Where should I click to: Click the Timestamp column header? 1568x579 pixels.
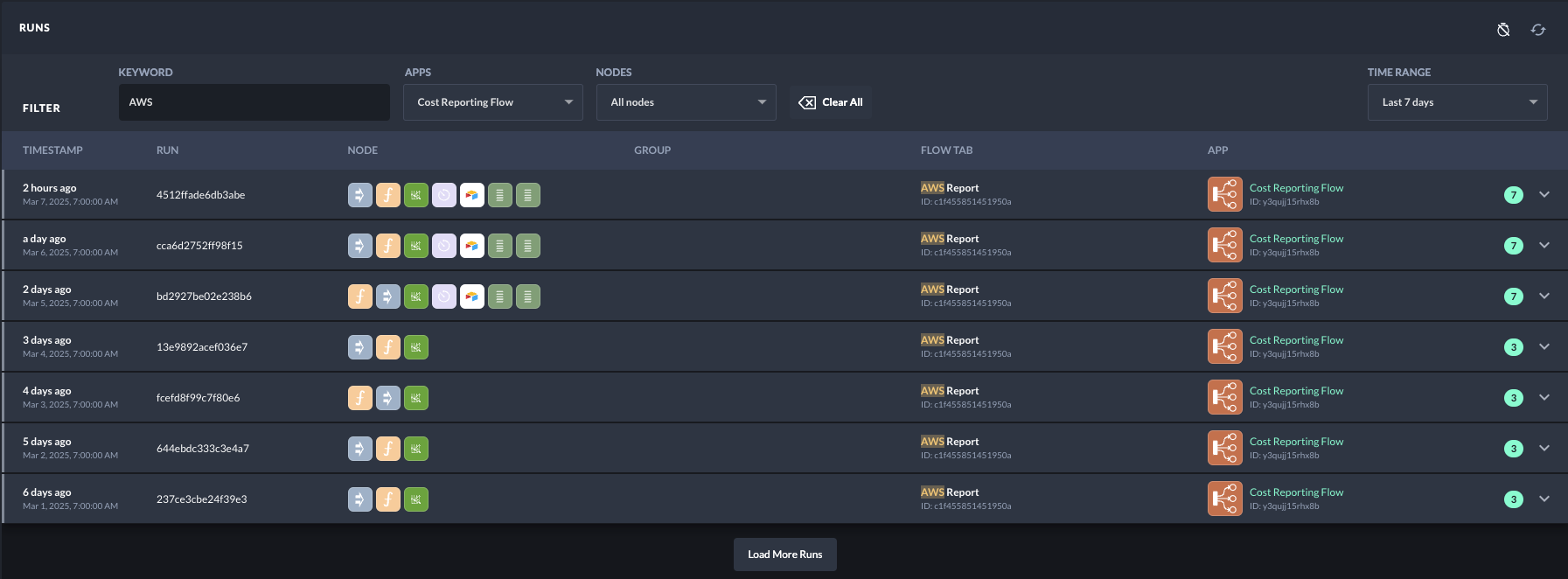click(x=52, y=150)
